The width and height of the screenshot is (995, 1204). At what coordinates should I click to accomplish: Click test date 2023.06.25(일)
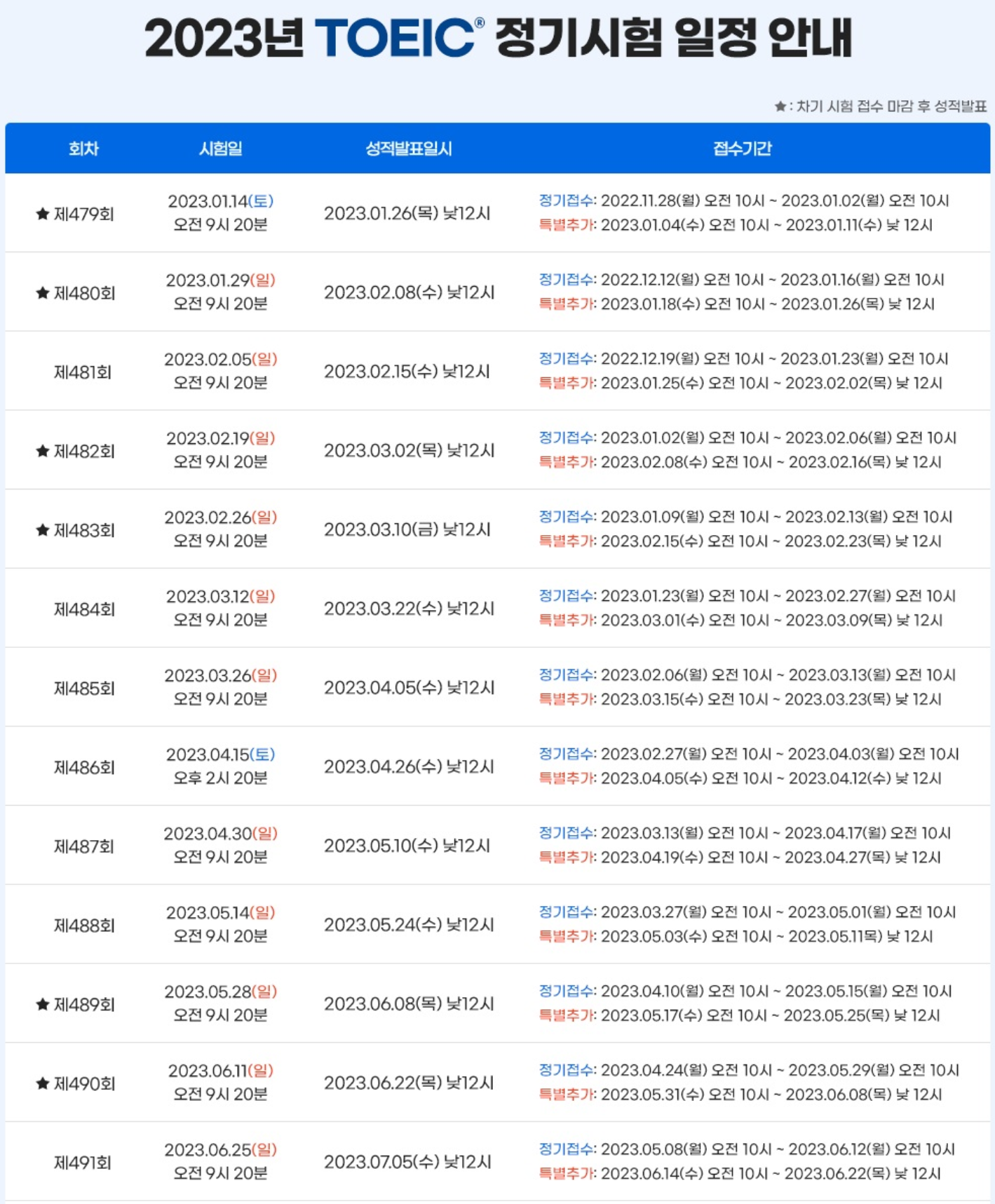pyautogui.click(x=221, y=1151)
